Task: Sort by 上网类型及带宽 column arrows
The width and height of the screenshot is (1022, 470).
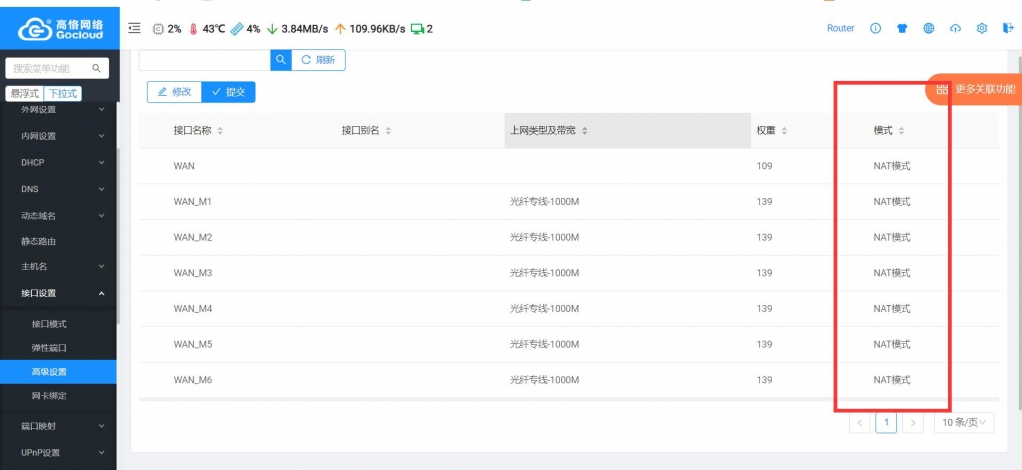Action: pos(585,131)
